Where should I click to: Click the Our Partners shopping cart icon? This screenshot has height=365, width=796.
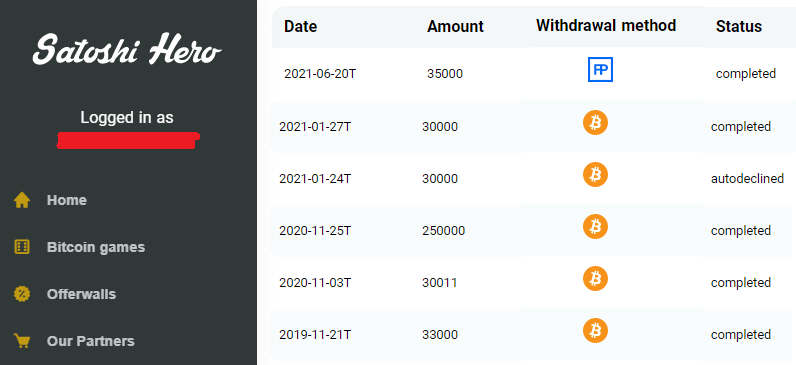click(x=22, y=341)
